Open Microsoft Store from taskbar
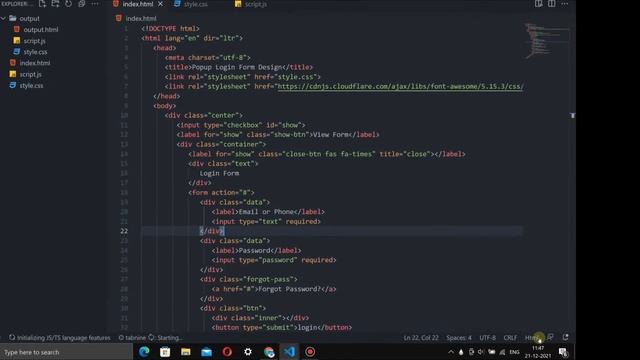The width and height of the screenshot is (640, 360). [x=165, y=352]
